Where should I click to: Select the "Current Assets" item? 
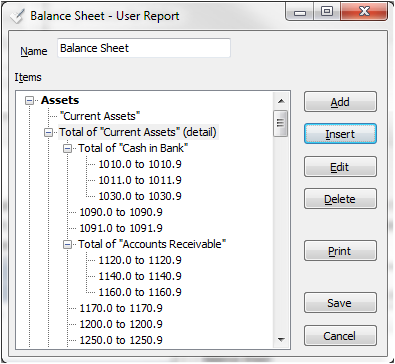(100, 116)
